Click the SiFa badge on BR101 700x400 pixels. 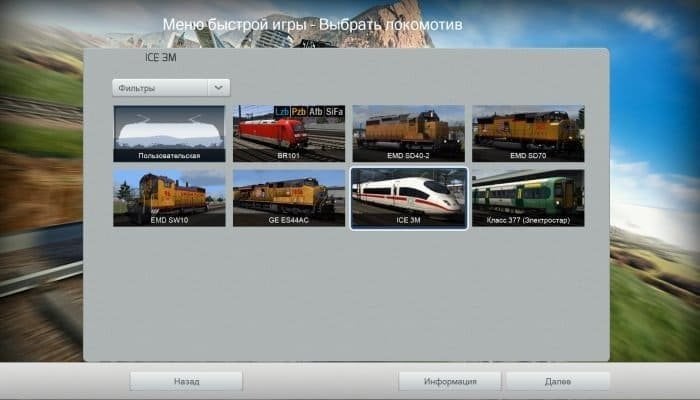334,112
